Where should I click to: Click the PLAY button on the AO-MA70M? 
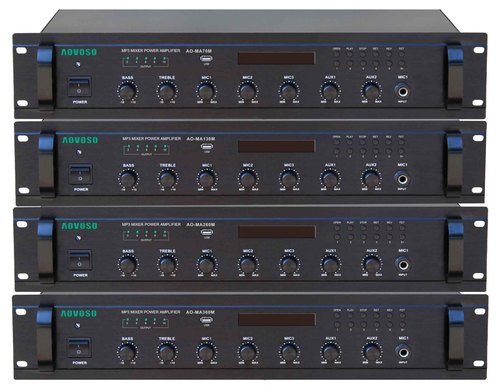point(349,54)
